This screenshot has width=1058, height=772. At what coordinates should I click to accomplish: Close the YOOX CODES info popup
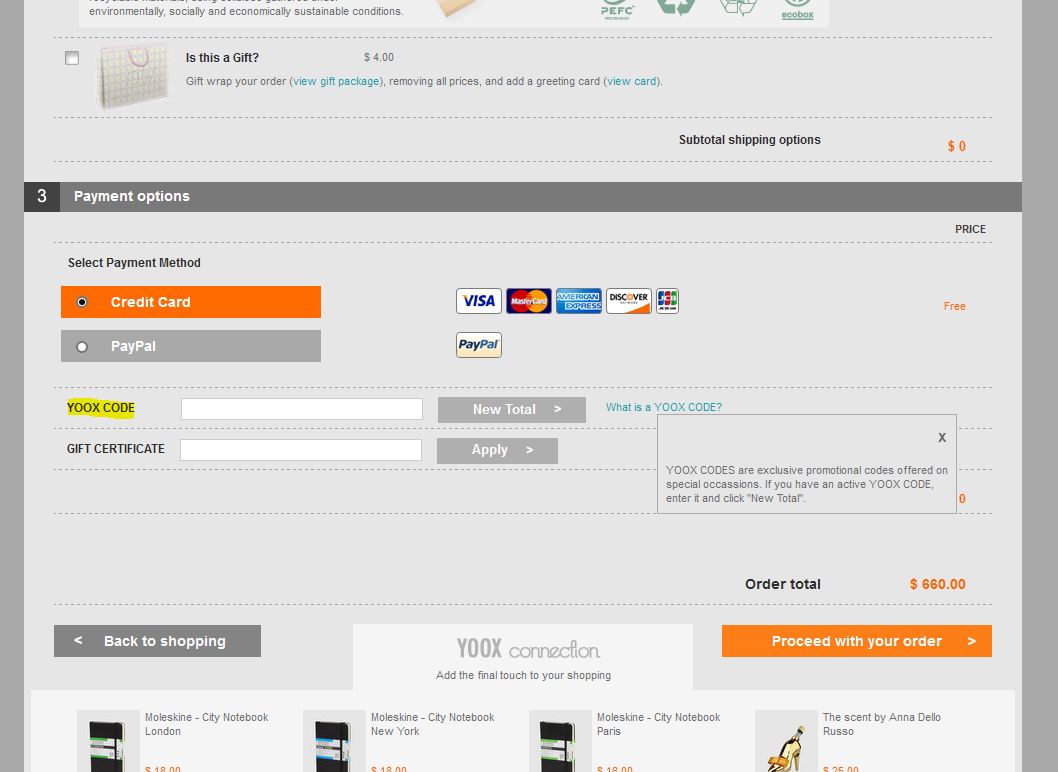click(x=941, y=437)
